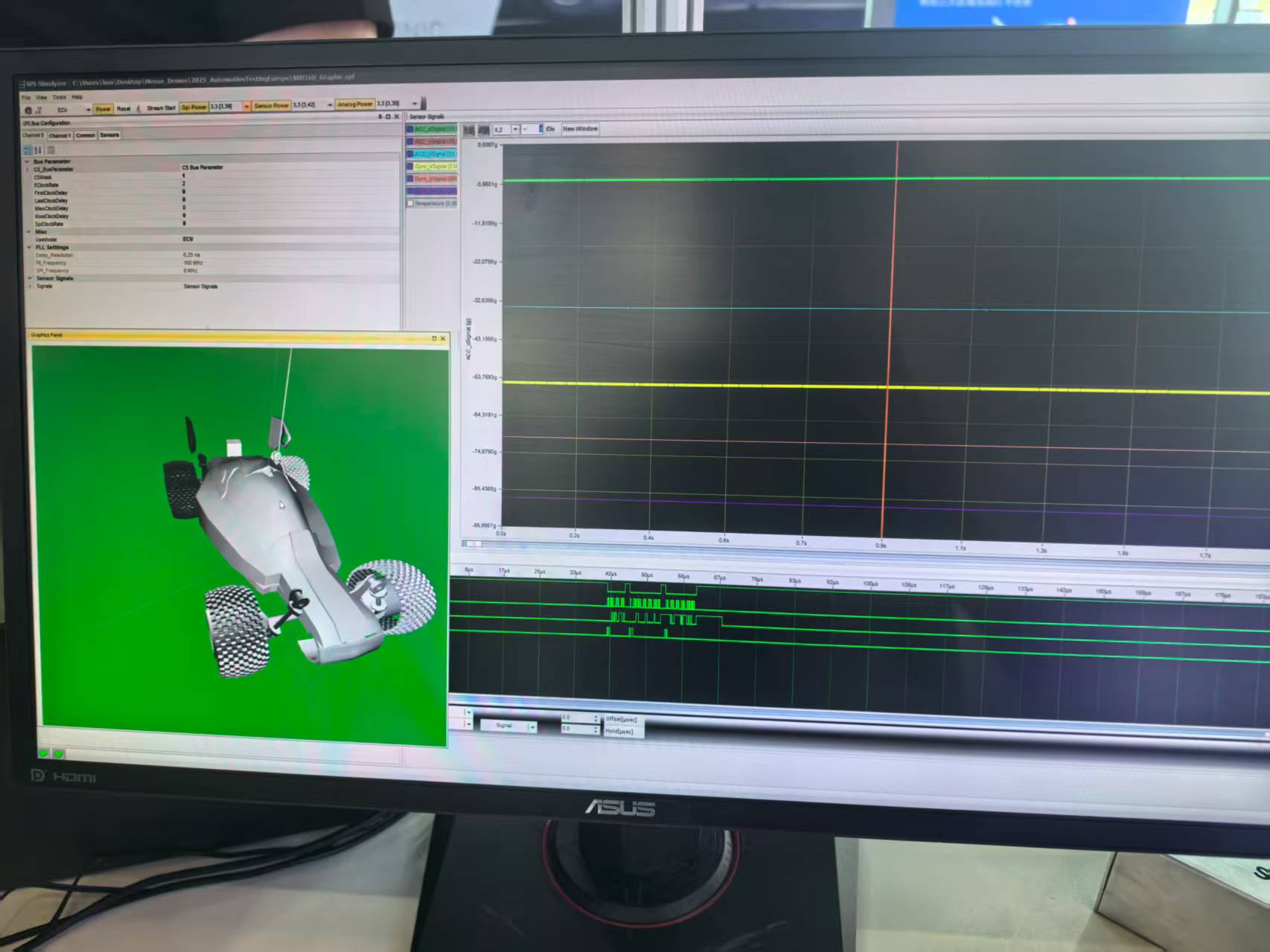Viewport: 1270px width, 952px height.
Task: Toggle the yellow Gyro_xSignal checkbox
Action: point(409,167)
